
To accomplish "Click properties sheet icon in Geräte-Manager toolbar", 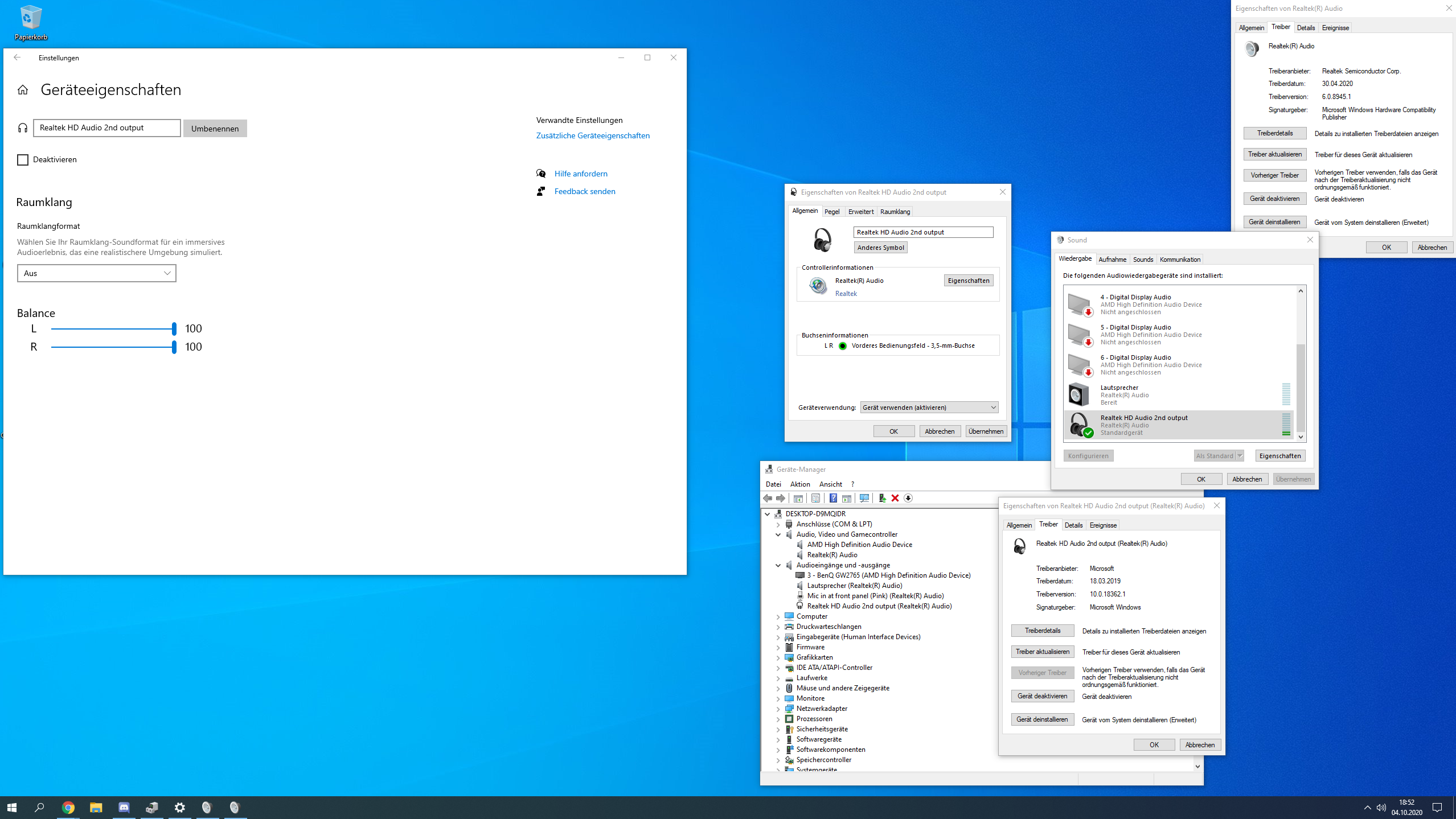I will pyautogui.click(x=815, y=498).
